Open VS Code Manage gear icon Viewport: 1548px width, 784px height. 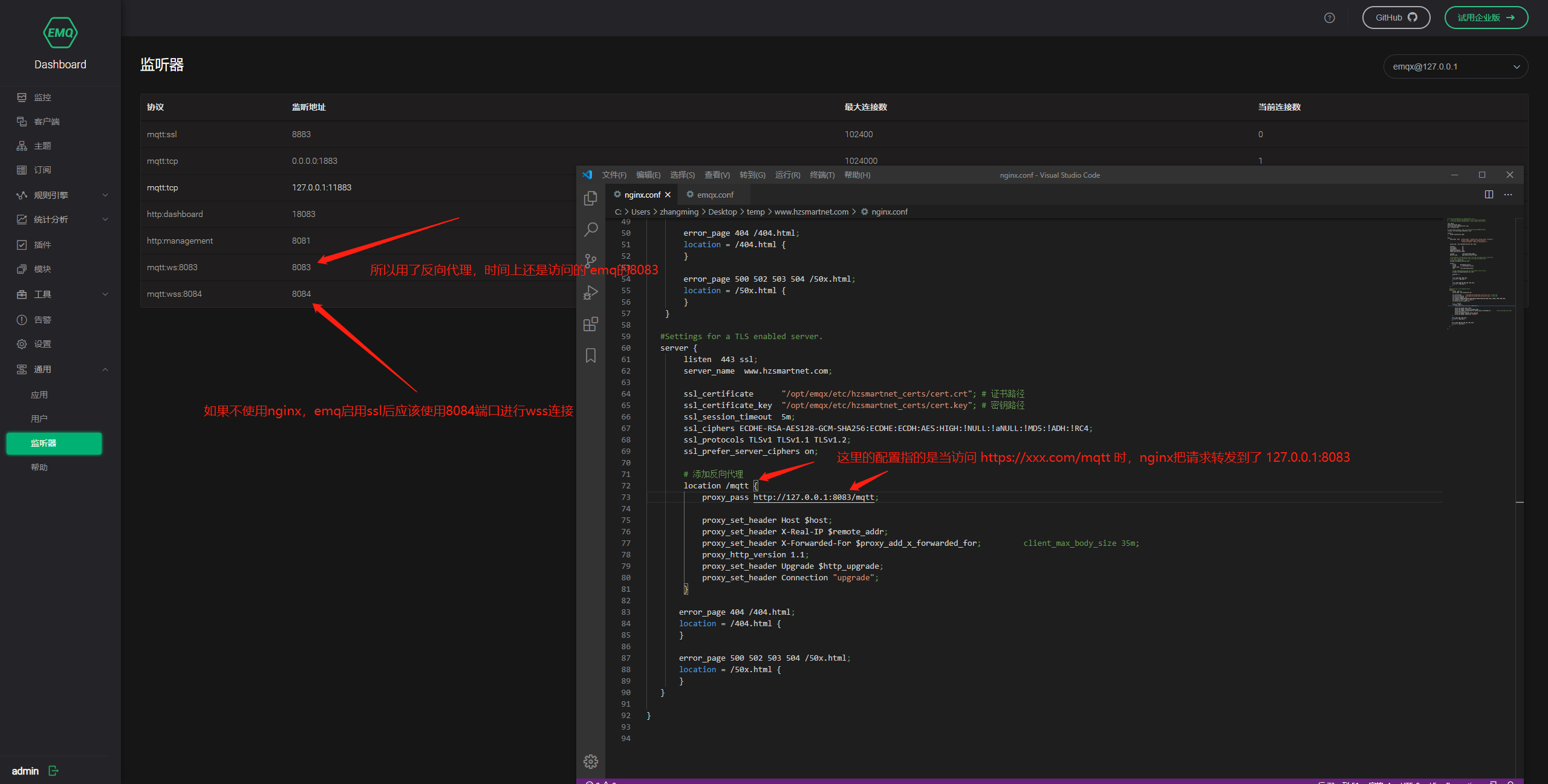[591, 762]
